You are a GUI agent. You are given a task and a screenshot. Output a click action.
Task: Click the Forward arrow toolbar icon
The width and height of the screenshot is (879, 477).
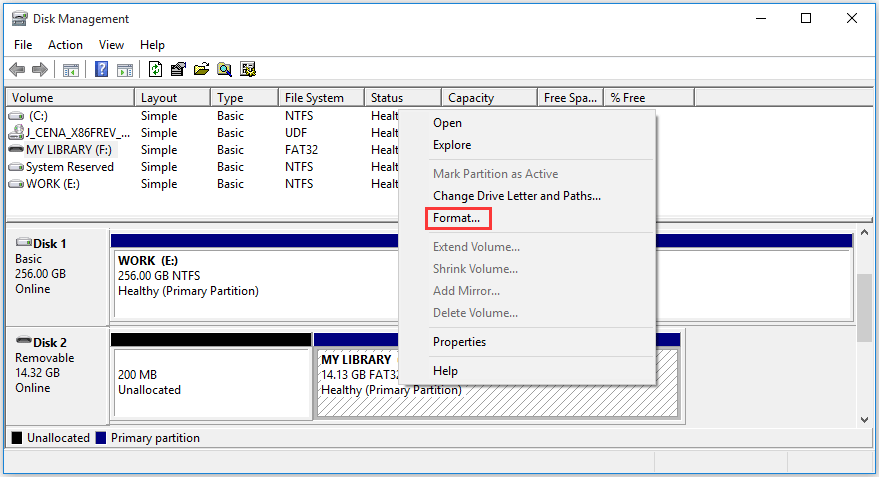[40, 70]
